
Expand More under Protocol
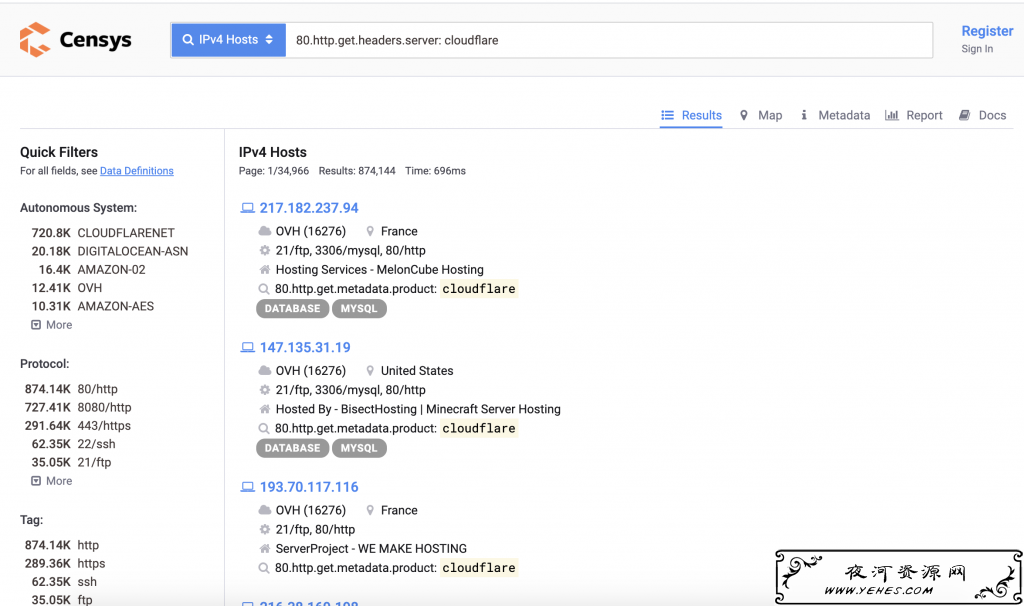(x=52, y=481)
